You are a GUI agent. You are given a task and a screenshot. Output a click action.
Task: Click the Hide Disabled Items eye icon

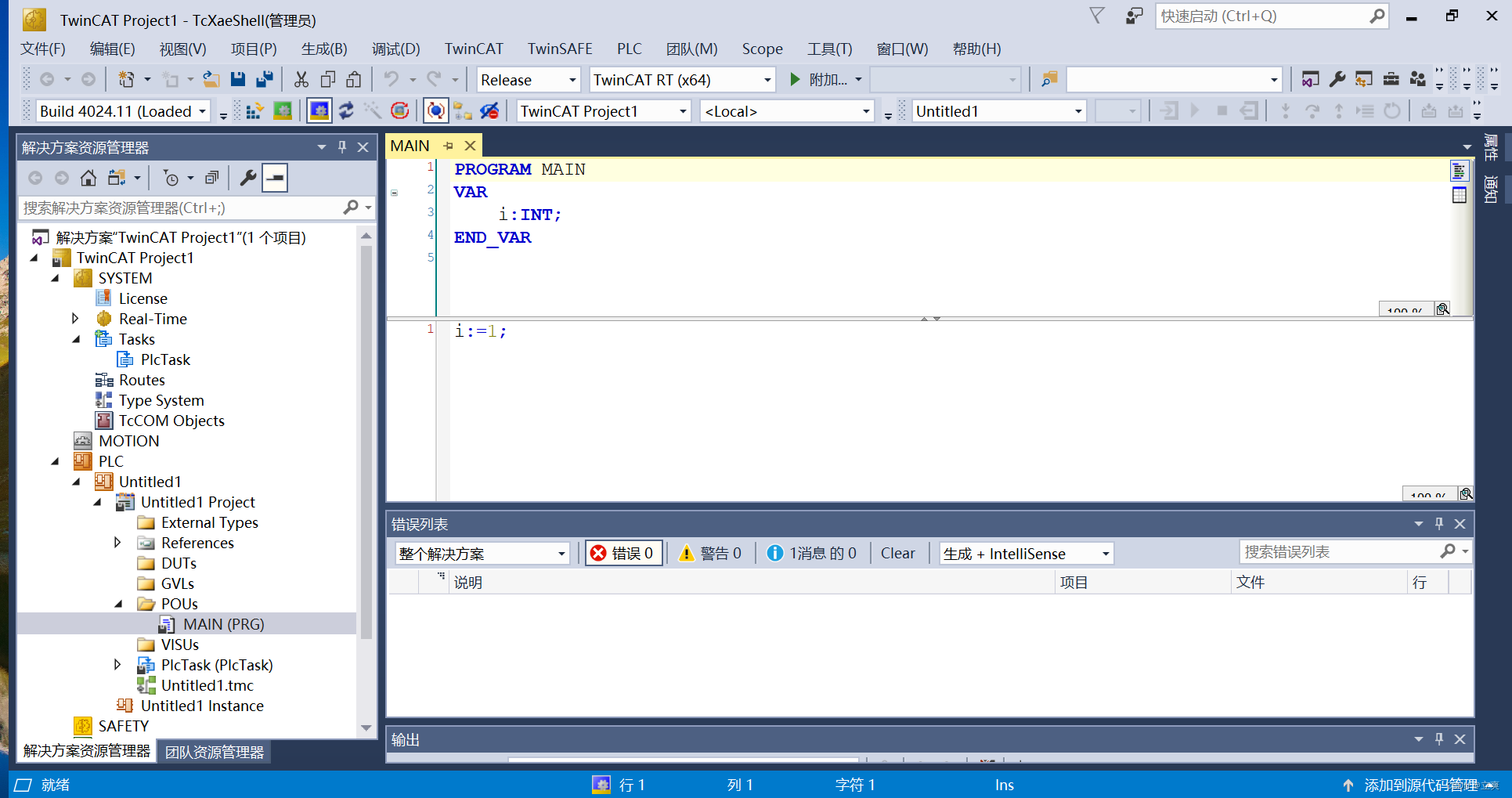click(489, 111)
